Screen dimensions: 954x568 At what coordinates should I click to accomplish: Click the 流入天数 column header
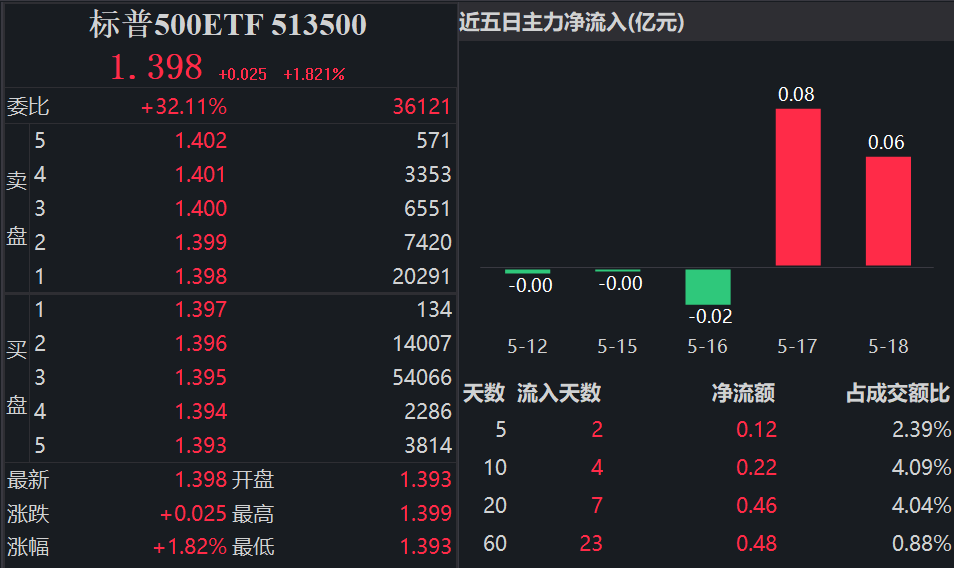click(x=559, y=393)
